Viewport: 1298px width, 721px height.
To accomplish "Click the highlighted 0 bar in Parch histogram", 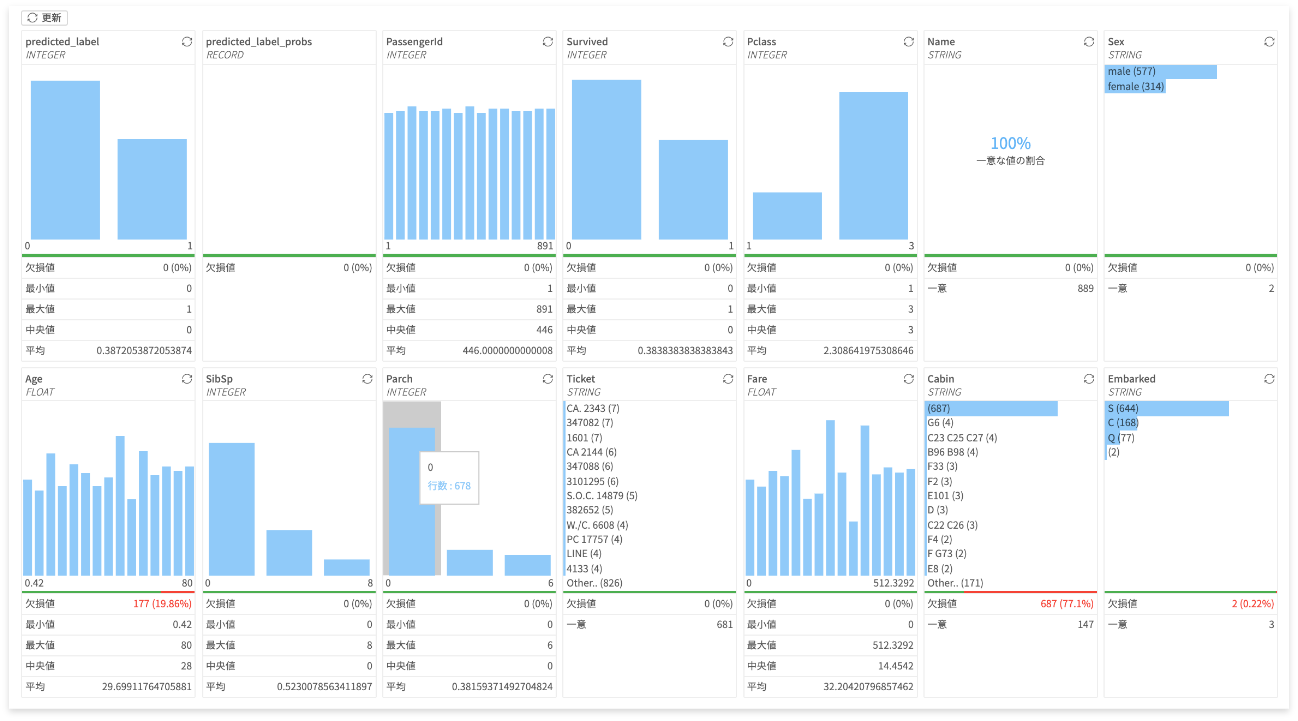I will tap(412, 502).
